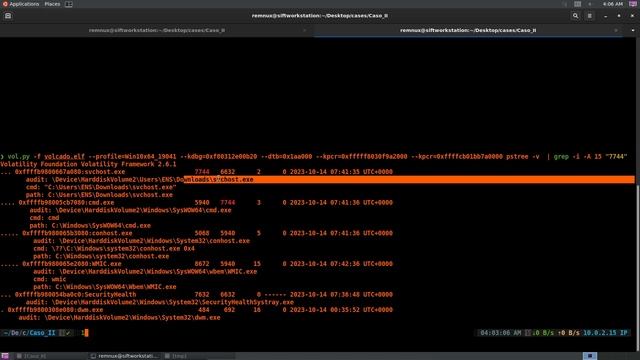Click the 4:06 AM clock in top panel
This screenshot has width=640, height=360.
point(612,4)
